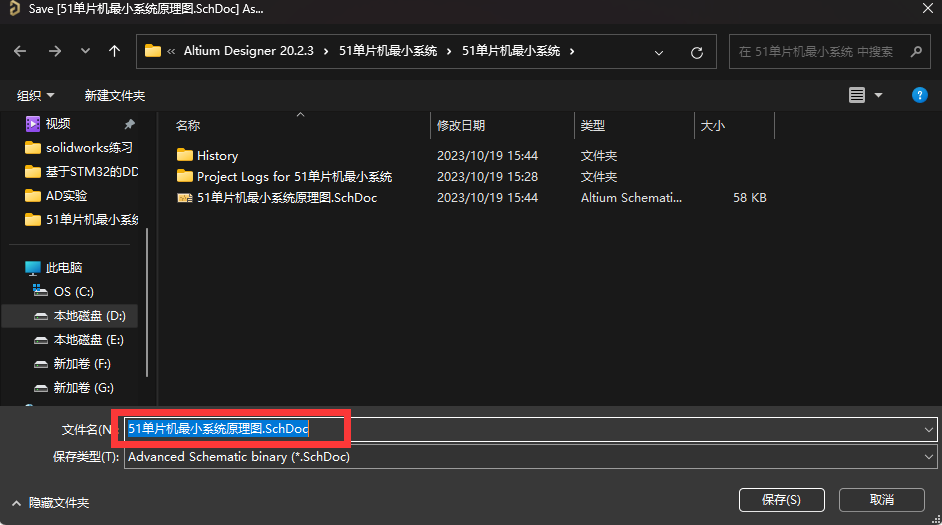The width and height of the screenshot is (942, 525).
Task: Change the view layout icon
Action: 857,95
